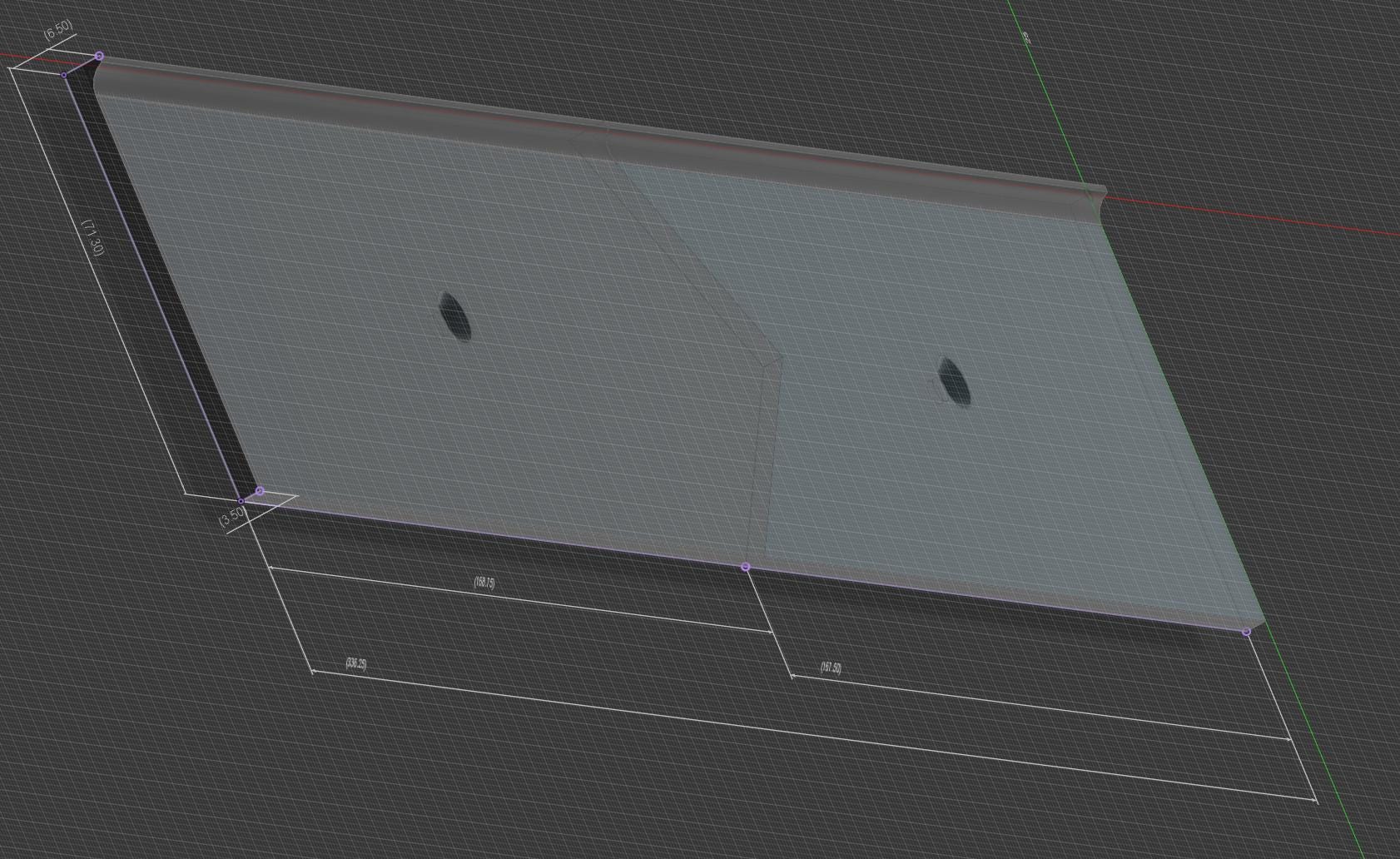Image resolution: width=1400 pixels, height=859 pixels.
Task: Pick the sketch point at bottom edge midpoint
Action: click(745, 567)
